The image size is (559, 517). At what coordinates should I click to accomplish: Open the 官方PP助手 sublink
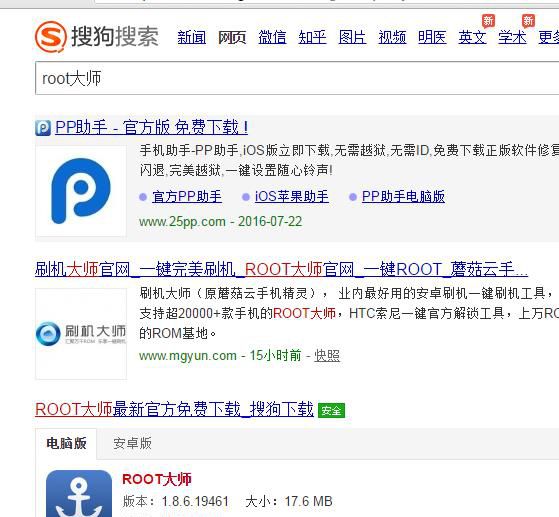click(187, 197)
